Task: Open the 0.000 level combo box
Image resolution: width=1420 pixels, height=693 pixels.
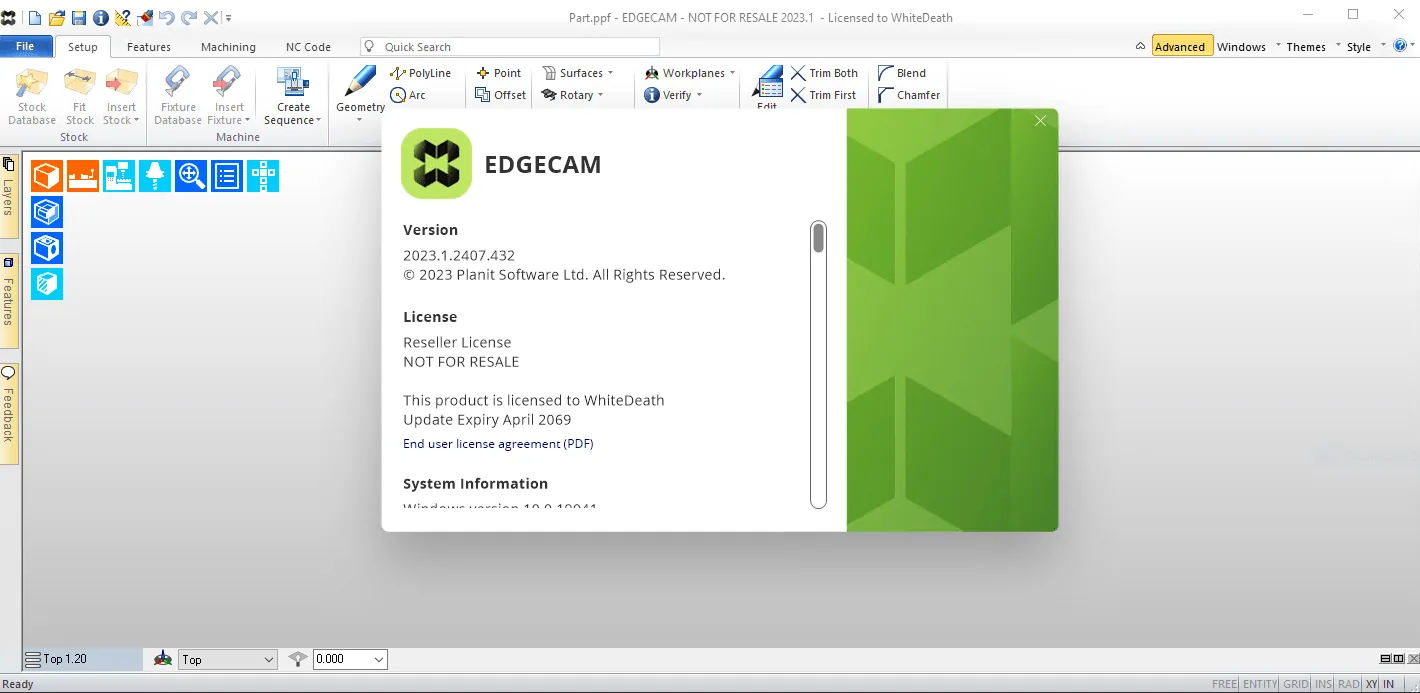Action: coord(350,659)
